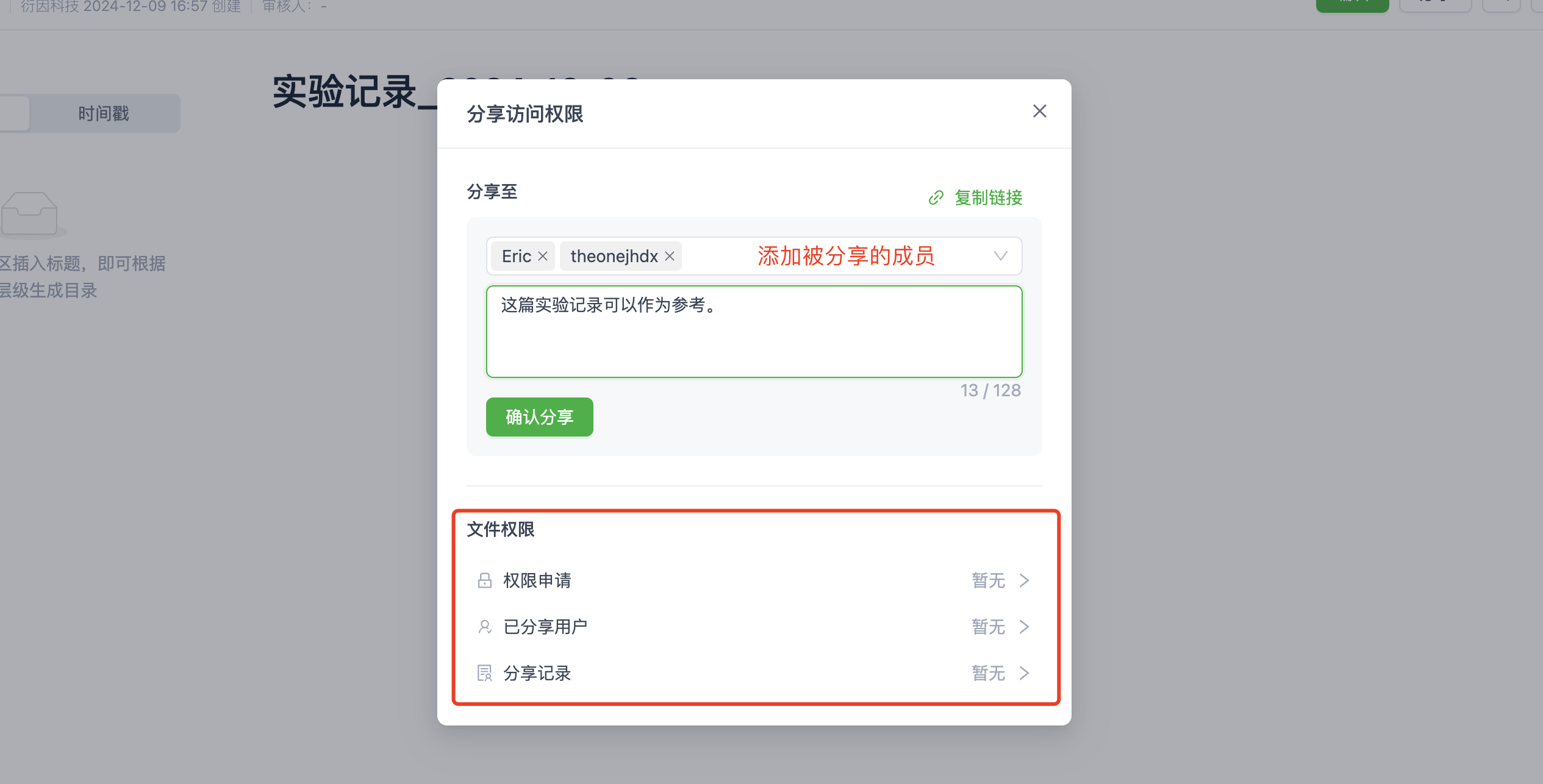This screenshot has width=1543, height=784.
Task: Click the record icon beside 分享记录
Action: pyautogui.click(x=485, y=673)
